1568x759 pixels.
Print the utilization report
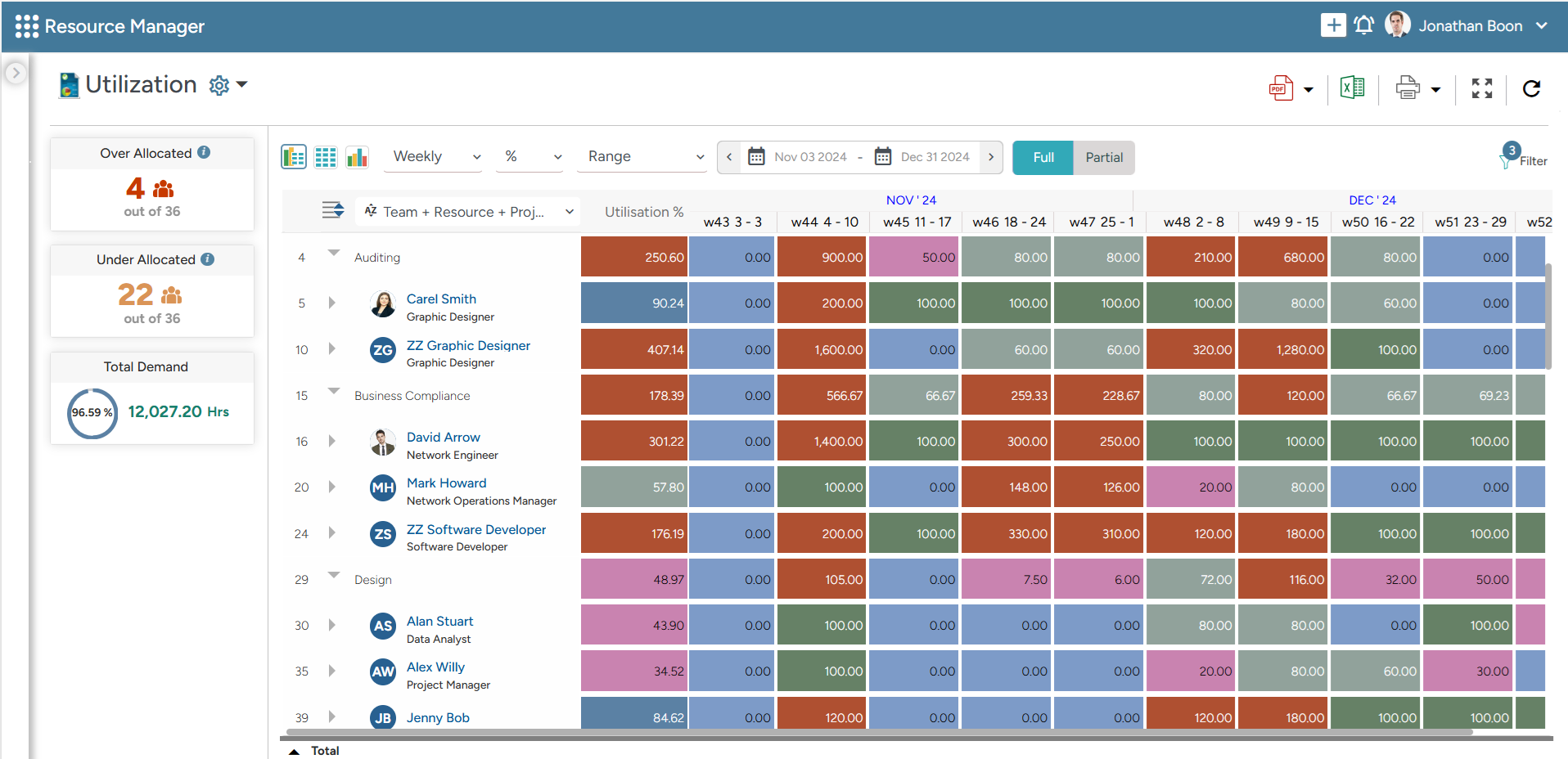click(x=1408, y=88)
